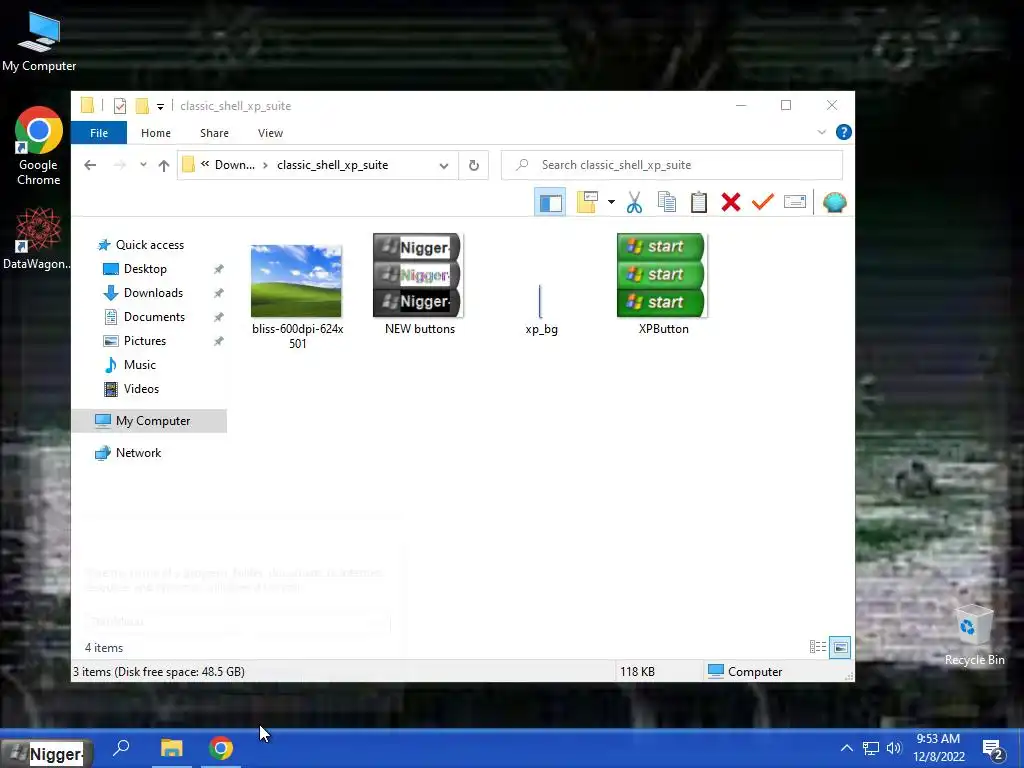Open volume tray icon
Screen dimensions: 1024x768
pyautogui.click(x=894, y=748)
